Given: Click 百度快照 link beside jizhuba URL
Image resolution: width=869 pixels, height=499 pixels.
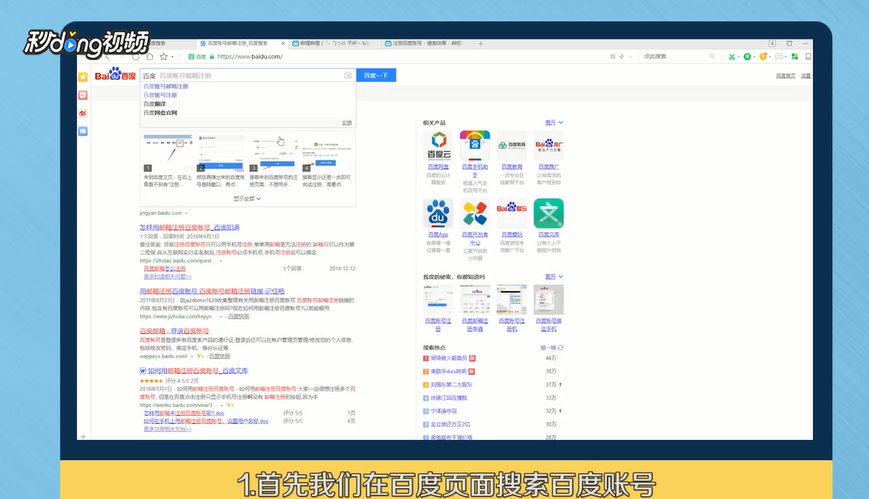Looking at the screenshot, I should coord(238,317).
